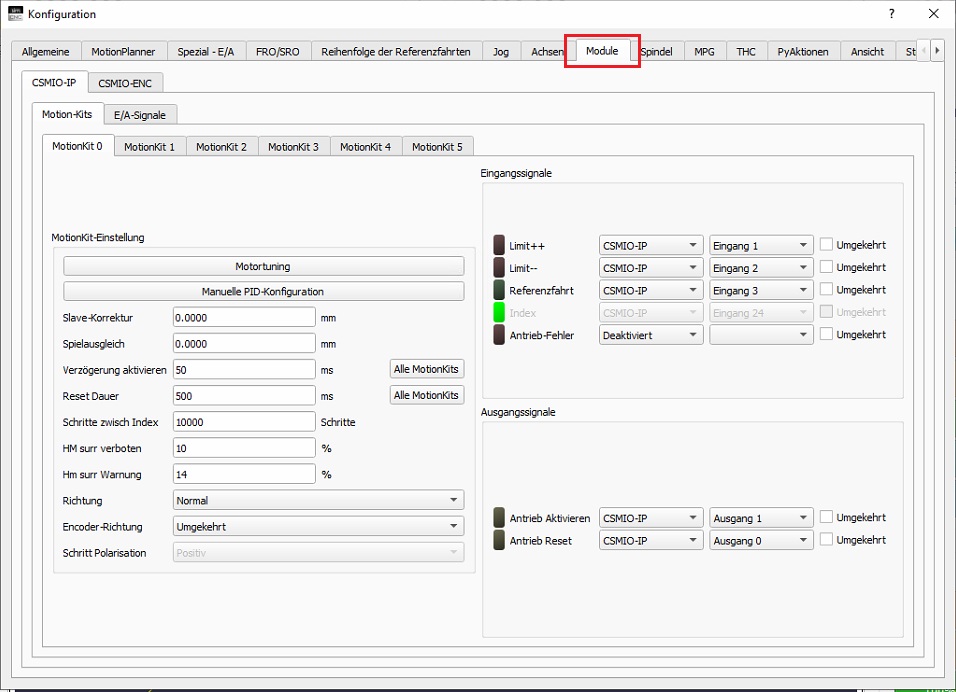Image resolution: width=956 pixels, height=692 pixels.
Task: Toggle Umgekehrt for Referenzfahrt input
Action: (x=826, y=290)
